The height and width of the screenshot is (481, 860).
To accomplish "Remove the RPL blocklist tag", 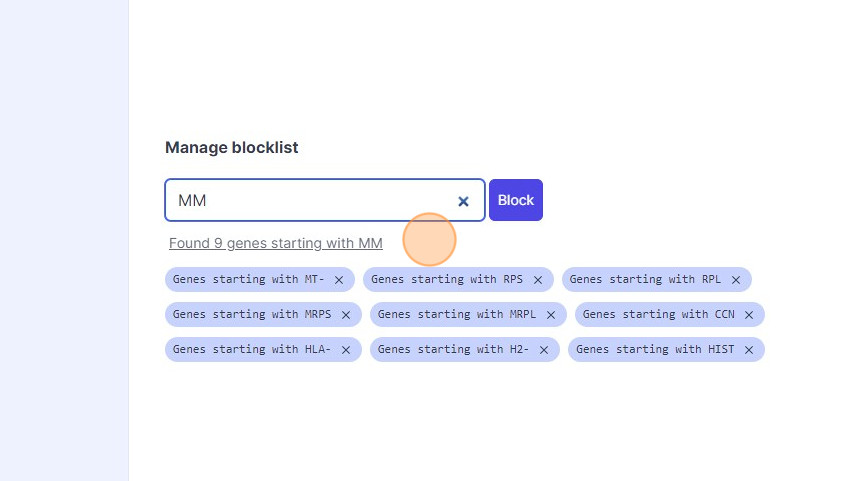I will [736, 280].
